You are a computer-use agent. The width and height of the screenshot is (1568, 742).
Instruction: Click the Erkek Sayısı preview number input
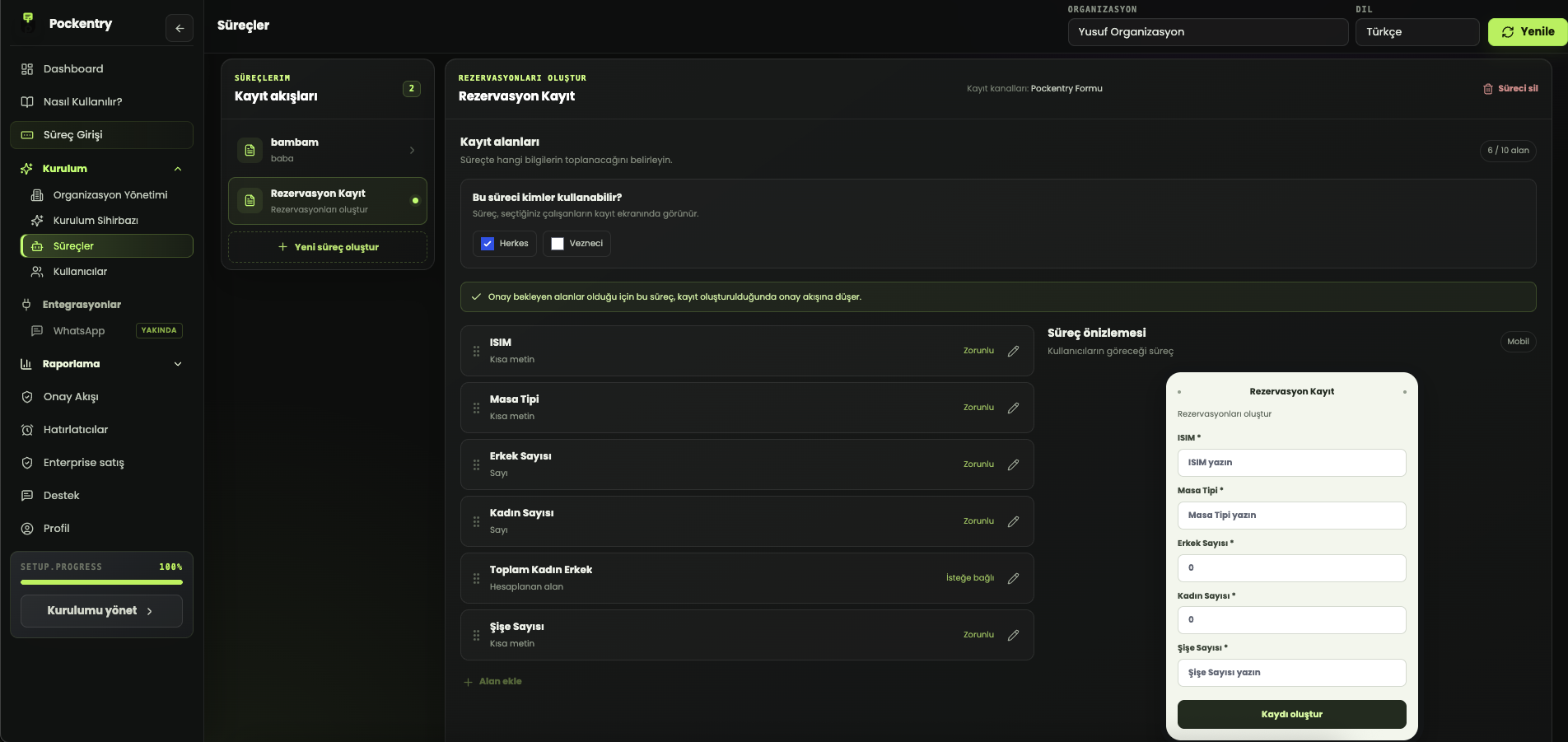tap(1291, 568)
